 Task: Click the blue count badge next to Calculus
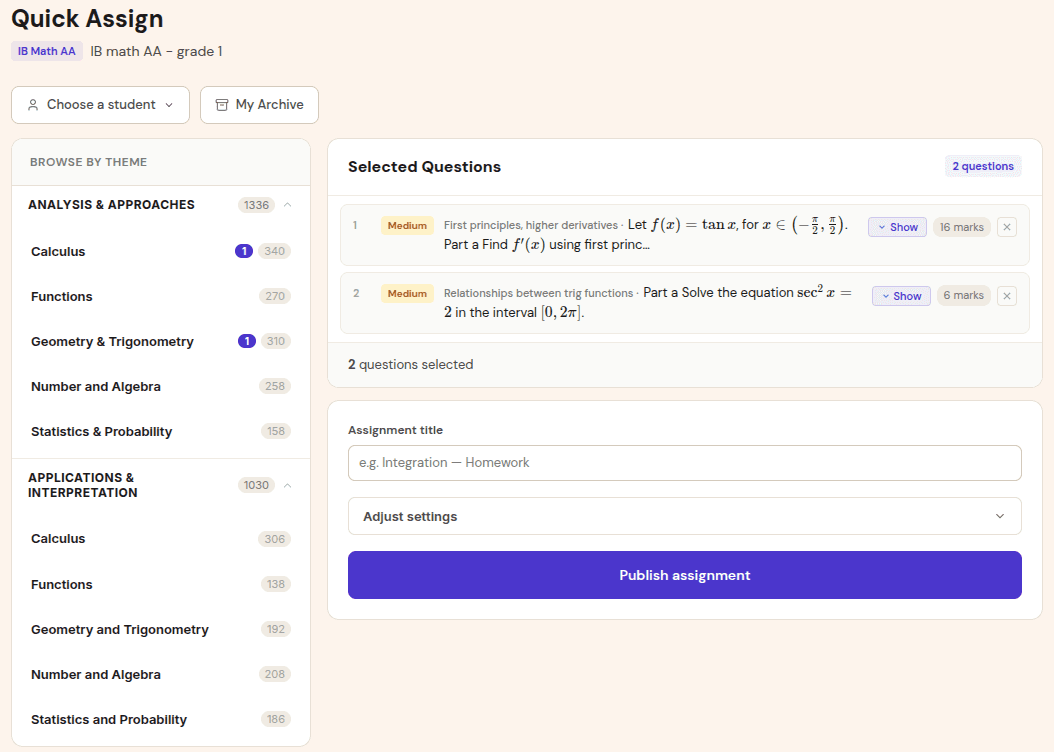click(x=243, y=251)
